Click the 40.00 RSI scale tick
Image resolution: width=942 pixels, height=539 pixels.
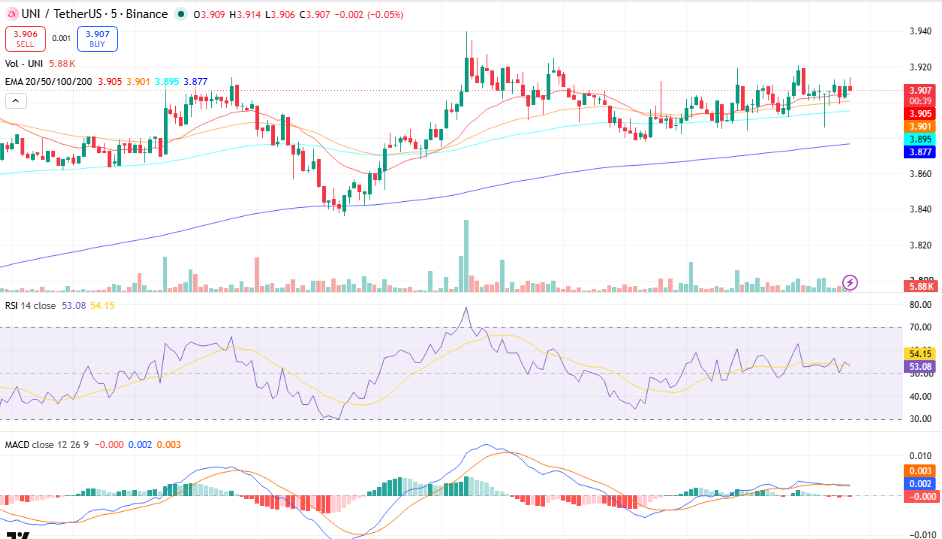[x=920, y=397]
